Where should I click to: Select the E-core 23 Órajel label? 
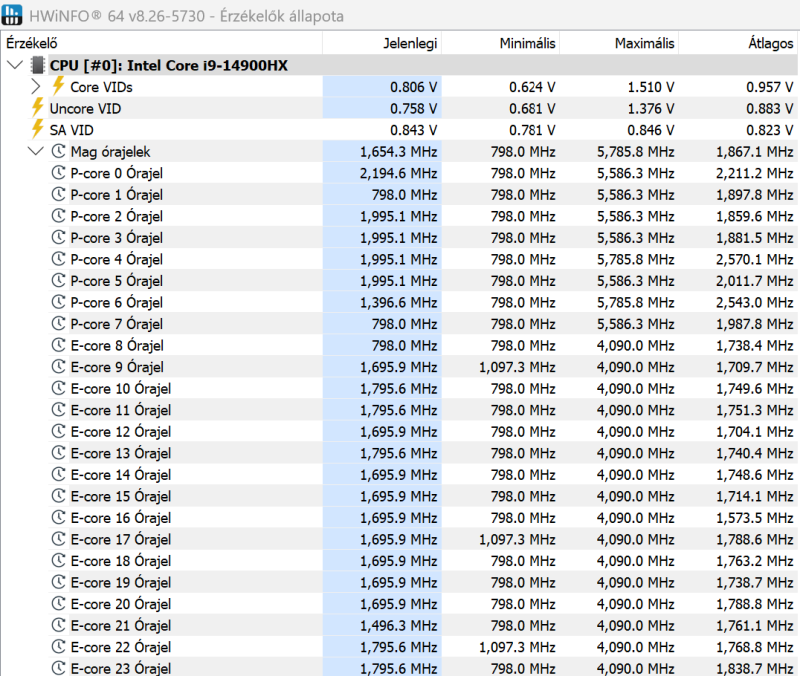pos(121,668)
